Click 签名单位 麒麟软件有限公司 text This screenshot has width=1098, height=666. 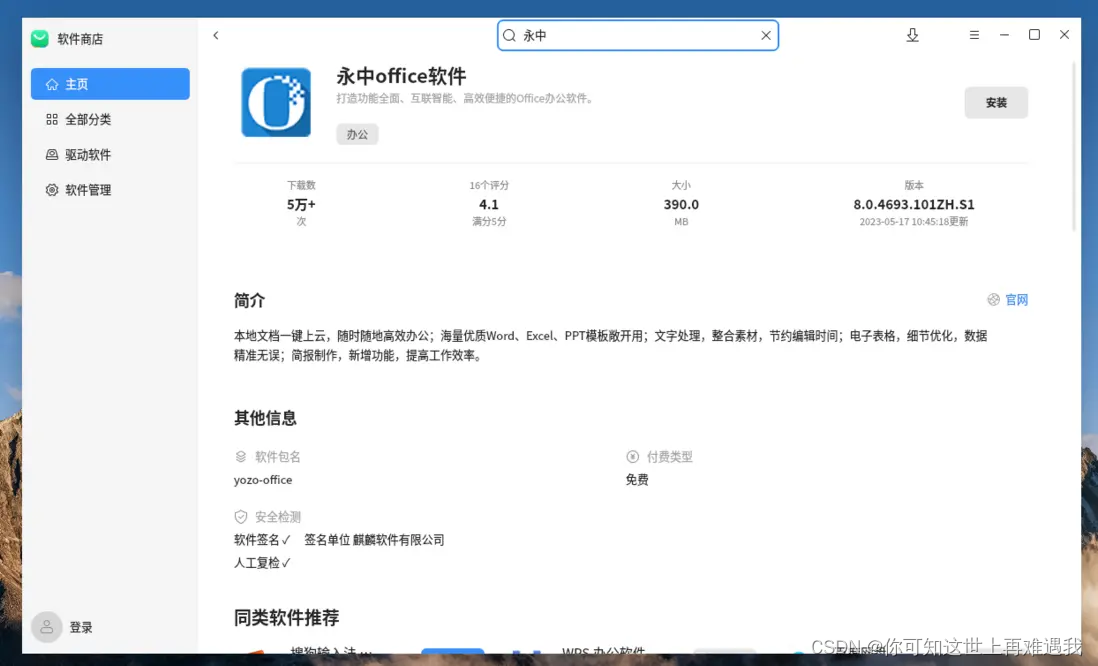[374, 540]
